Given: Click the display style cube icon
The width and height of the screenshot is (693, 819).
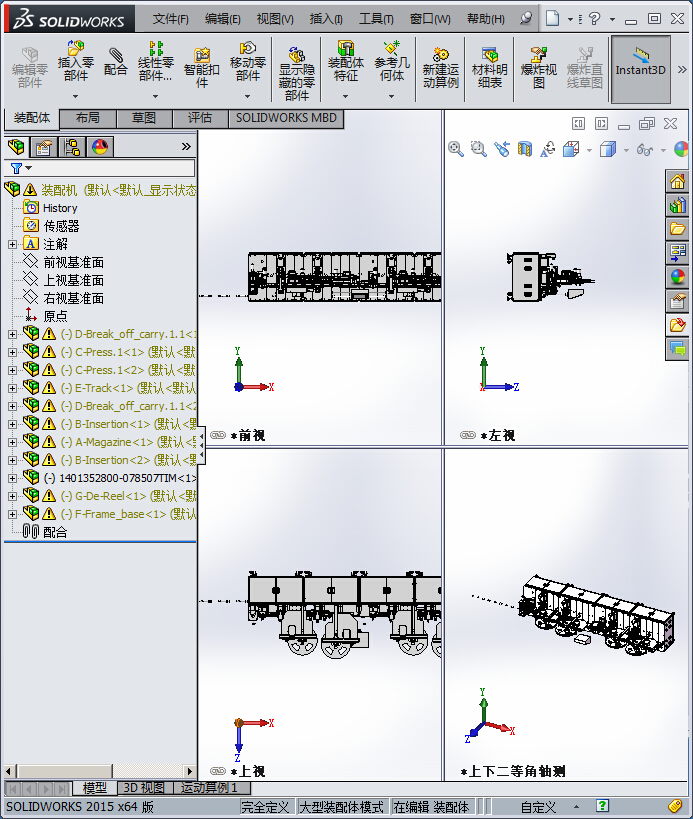Looking at the screenshot, I should pos(608,149).
